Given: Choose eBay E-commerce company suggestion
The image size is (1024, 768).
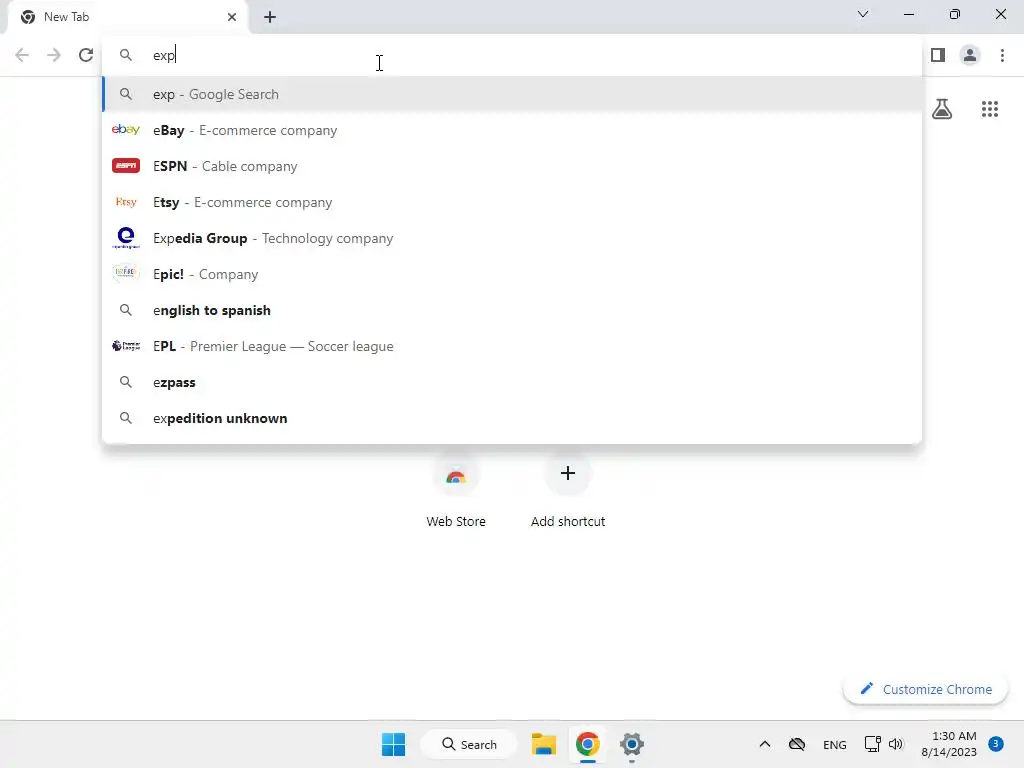Looking at the screenshot, I should (x=513, y=130).
